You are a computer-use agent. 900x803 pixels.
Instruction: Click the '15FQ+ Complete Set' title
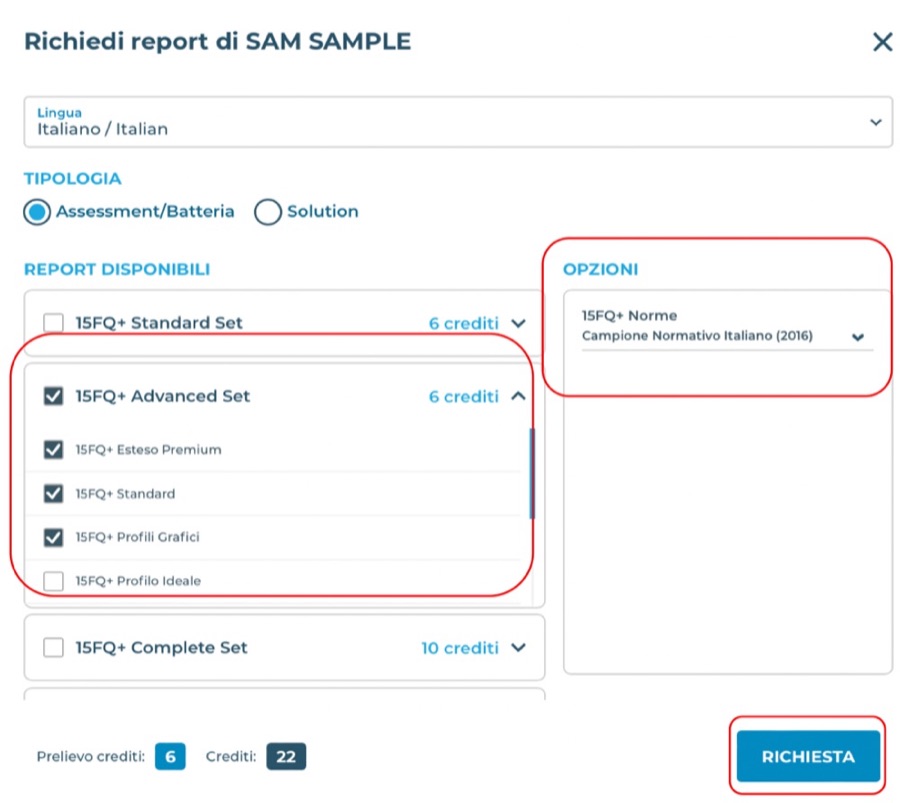pos(161,647)
